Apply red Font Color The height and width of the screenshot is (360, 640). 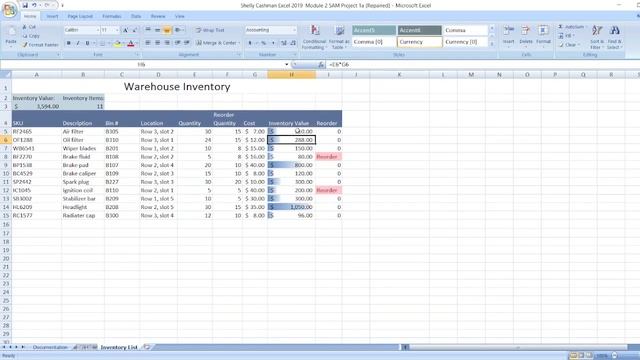pyautogui.click(x=131, y=43)
